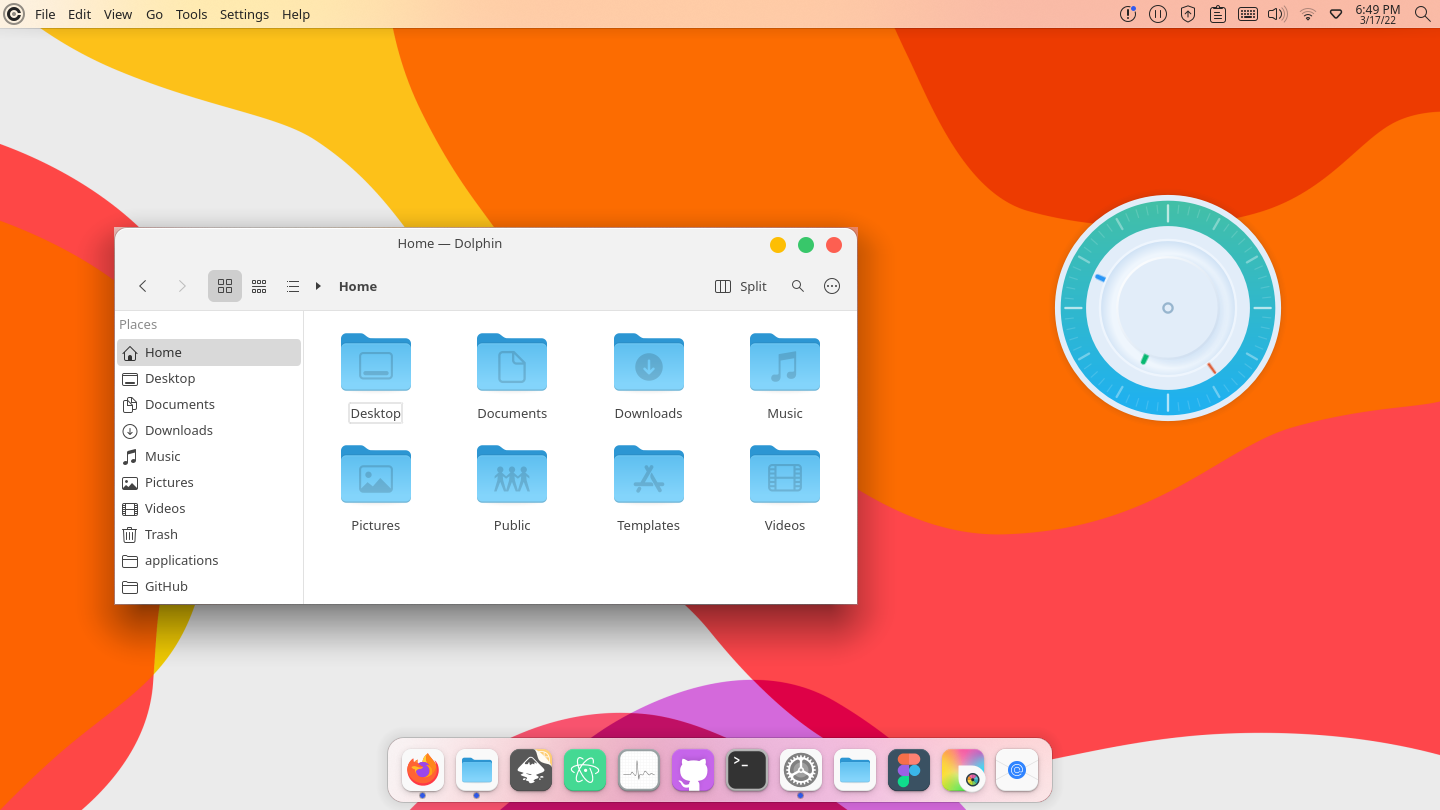Screen dimensions: 1440x810
Task: Expand the hidden system tray icons arrow
Action: [x=1336, y=14]
